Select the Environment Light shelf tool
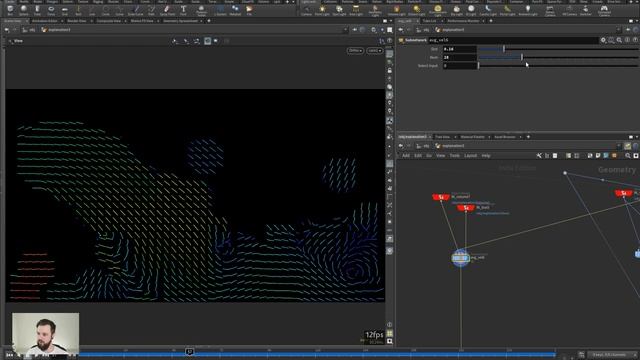This screenshot has height=360, width=640. pyautogui.click(x=437, y=11)
